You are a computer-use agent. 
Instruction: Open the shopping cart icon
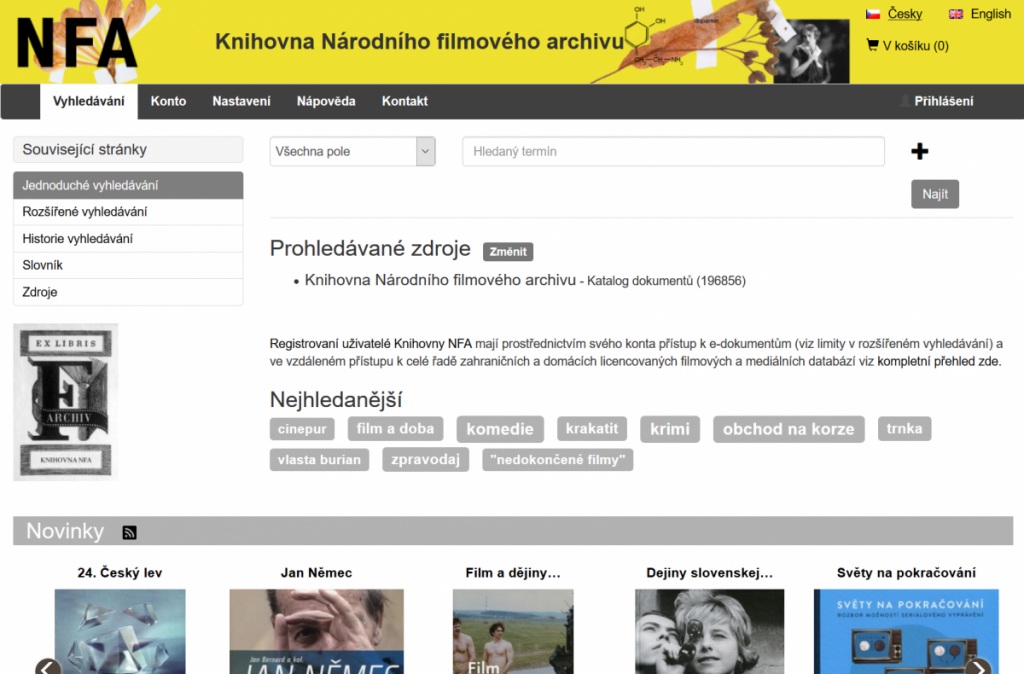(872, 45)
